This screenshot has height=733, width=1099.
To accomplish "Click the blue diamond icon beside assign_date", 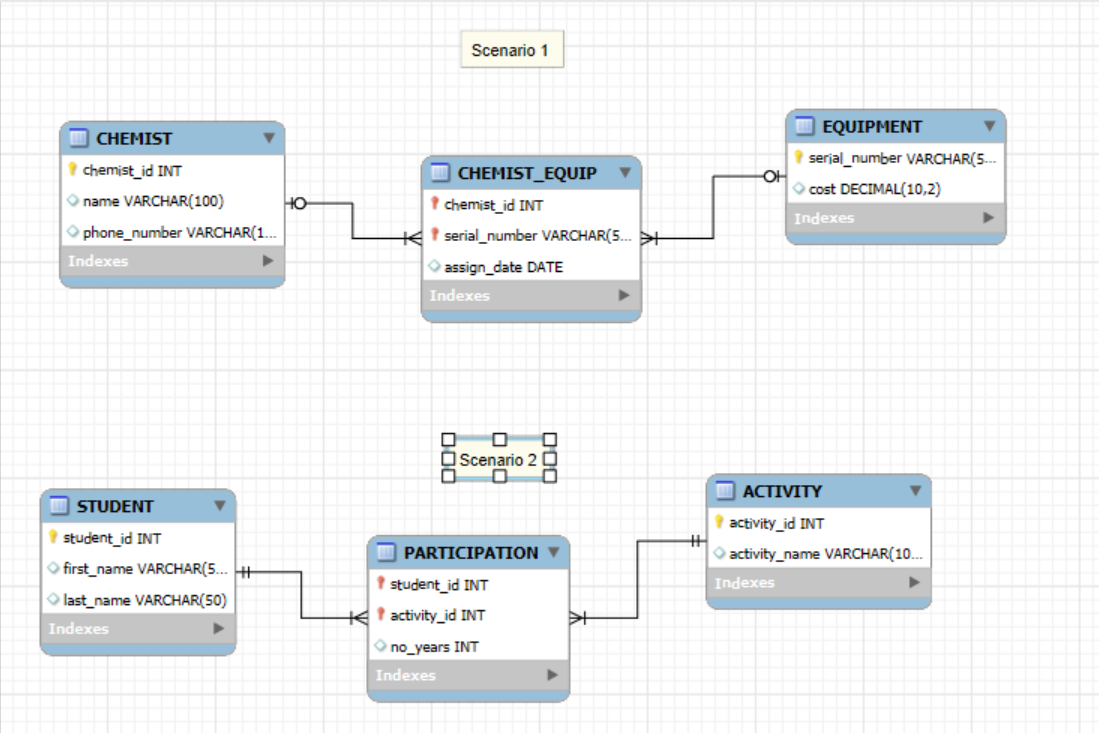I will (x=433, y=267).
